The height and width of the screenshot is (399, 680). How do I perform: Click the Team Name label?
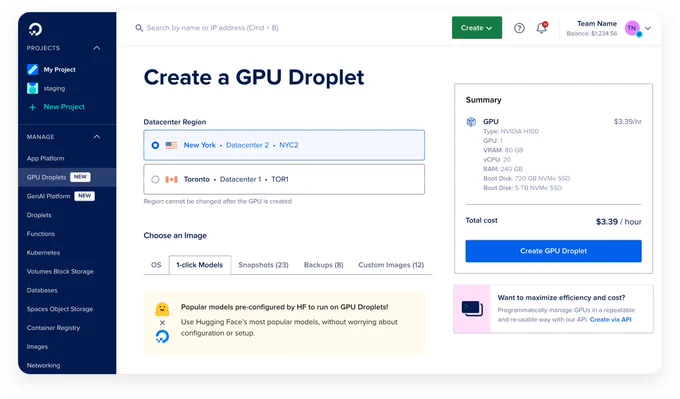click(x=597, y=24)
